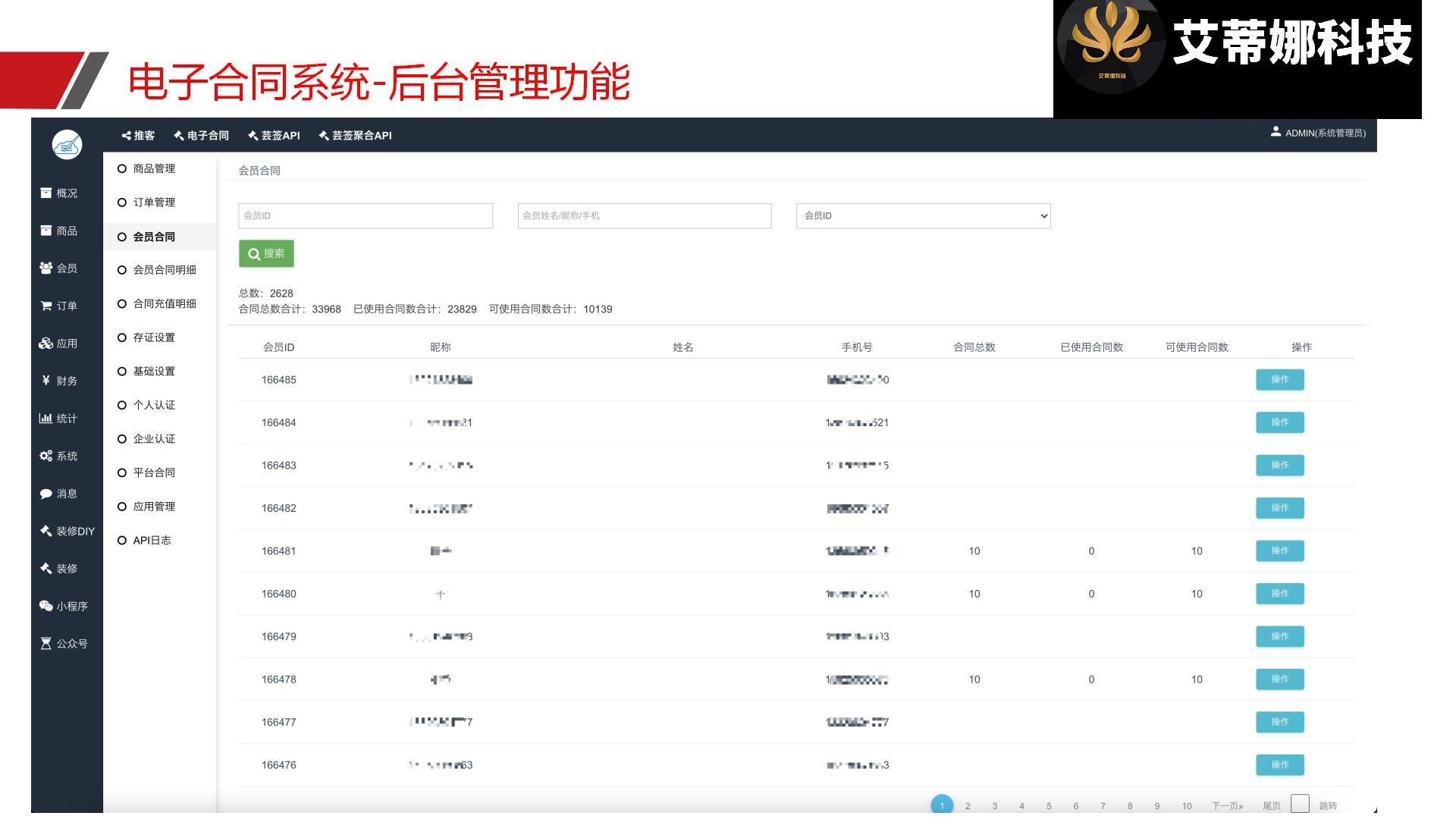
Task: Go to 下一页 next page
Action: click(1227, 806)
